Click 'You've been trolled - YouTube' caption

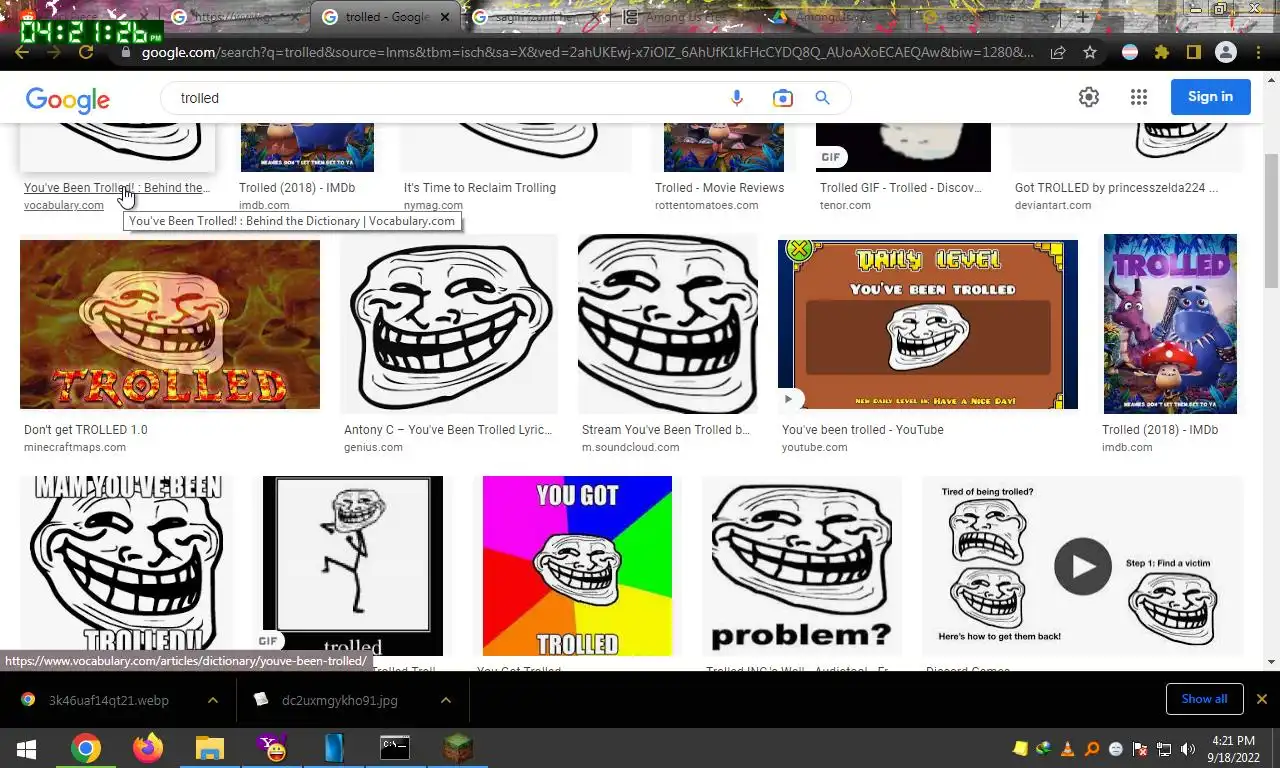(x=863, y=429)
